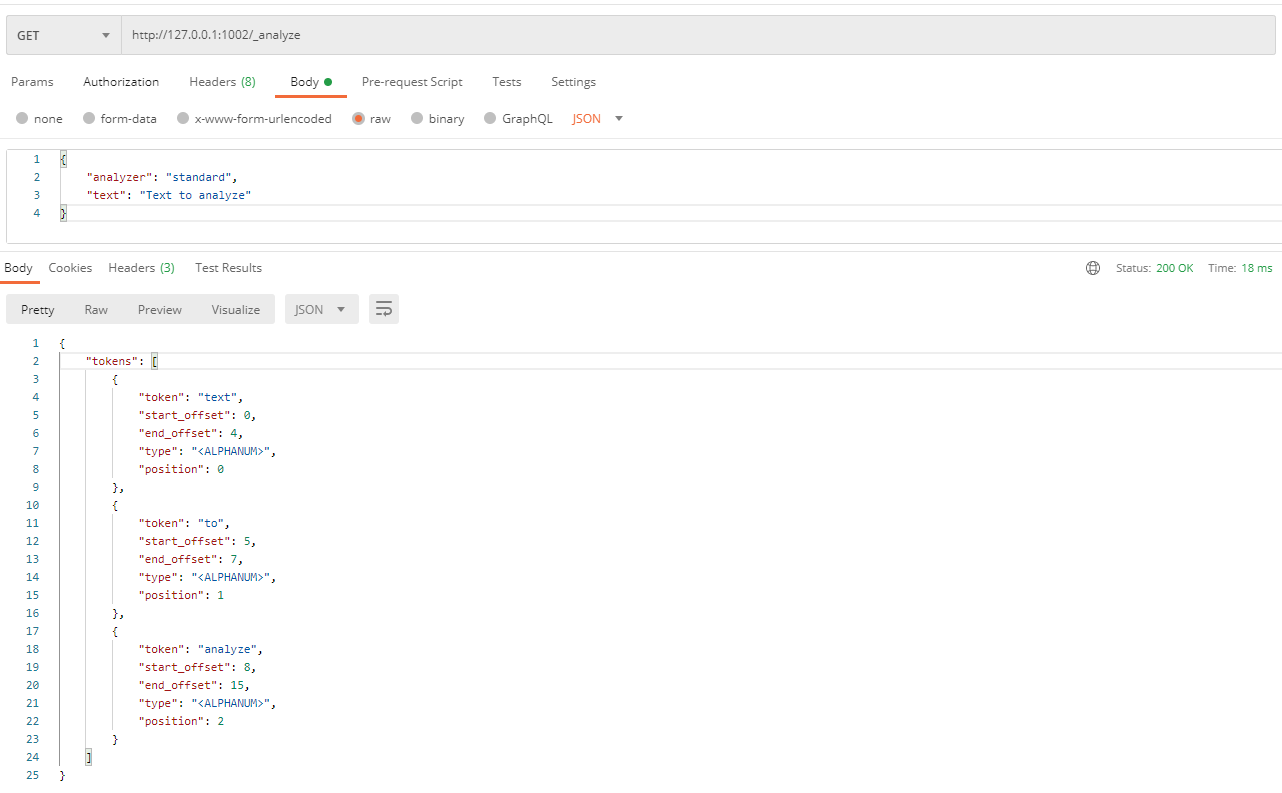The image size is (1282, 793).
Task: Open the response Headers (3) tab
Action: point(141,268)
